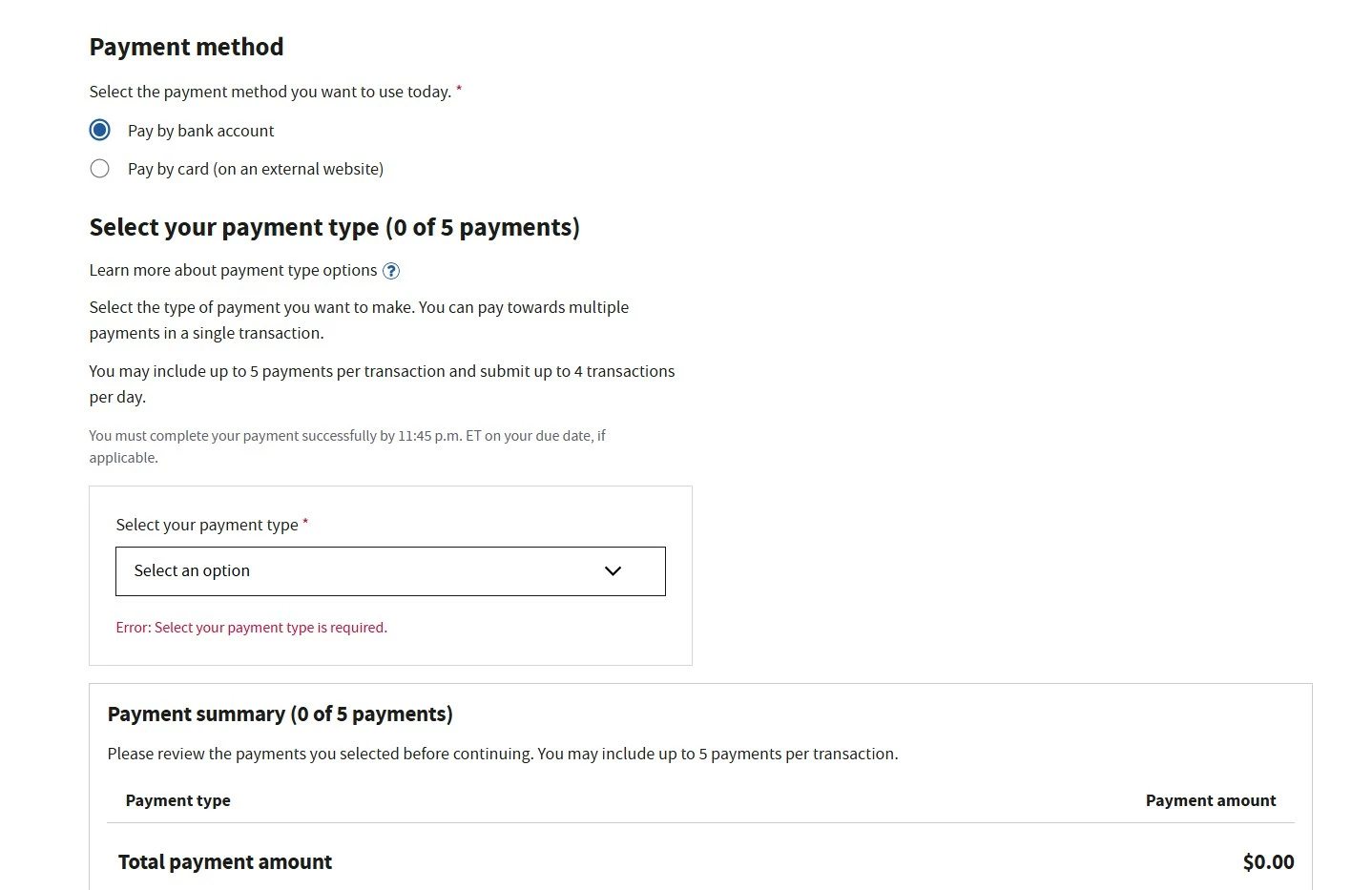Click the 'Payment amount' column header
Viewport: 1372px width, 890px height.
[x=1210, y=800]
